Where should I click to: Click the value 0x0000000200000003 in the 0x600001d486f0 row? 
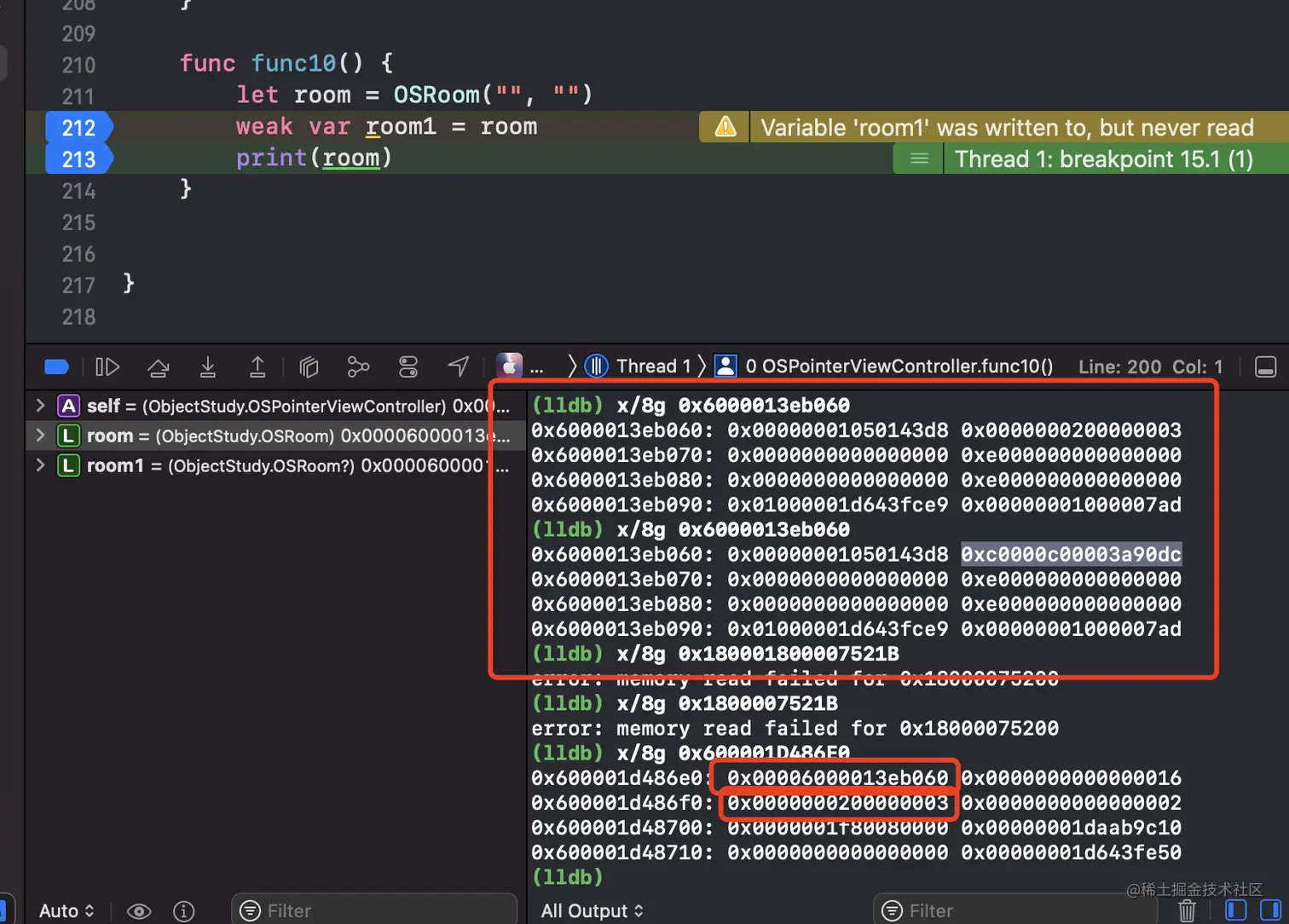click(837, 803)
